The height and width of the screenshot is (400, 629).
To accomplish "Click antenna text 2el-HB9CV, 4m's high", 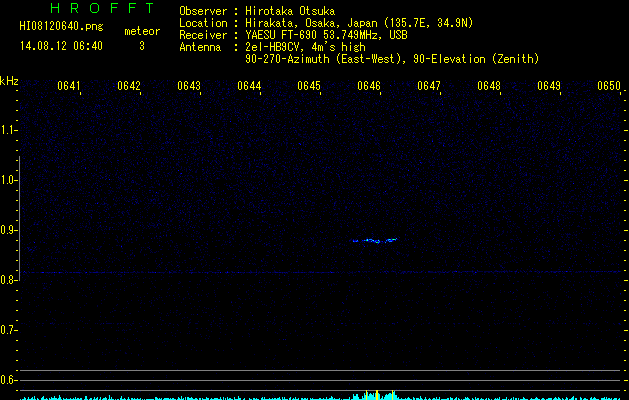I will click(305, 47).
